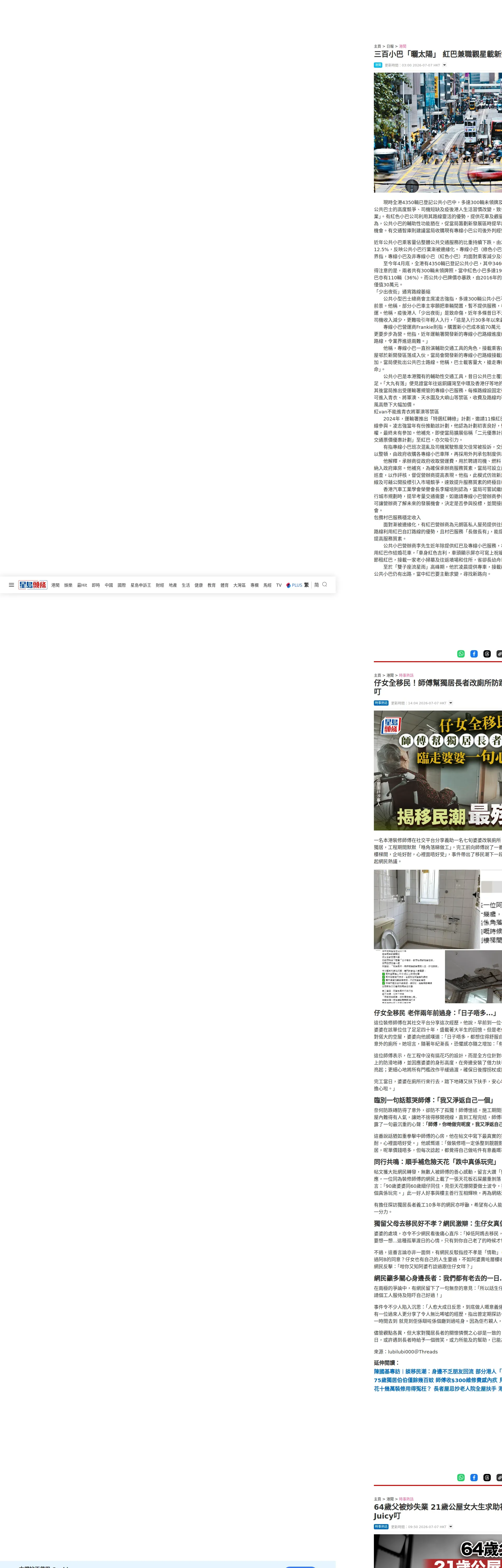Share second article via Facebook icon
The width and height of the screenshot is (502, 1568).
(474, 1477)
